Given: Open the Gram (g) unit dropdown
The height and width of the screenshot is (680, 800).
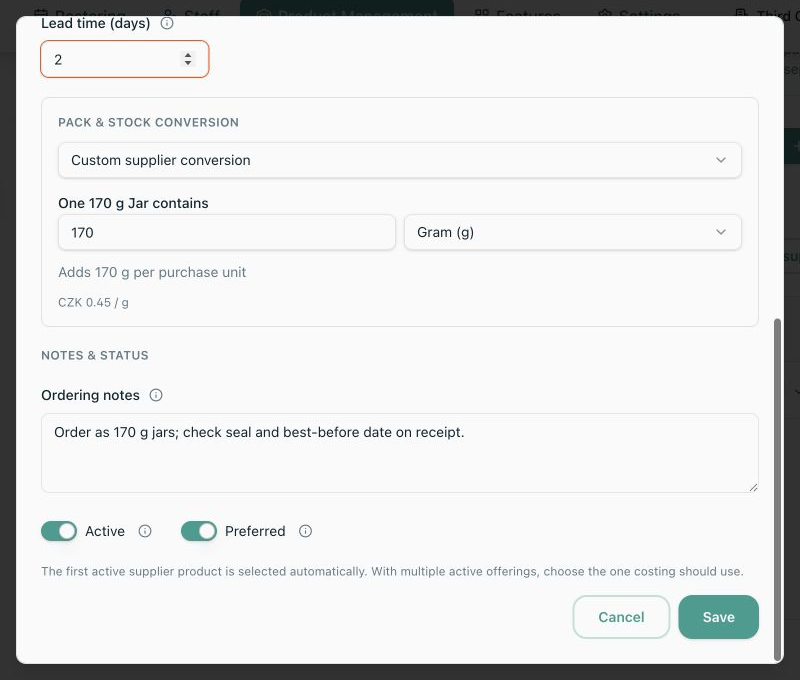Looking at the screenshot, I should [x=572, y=232].
